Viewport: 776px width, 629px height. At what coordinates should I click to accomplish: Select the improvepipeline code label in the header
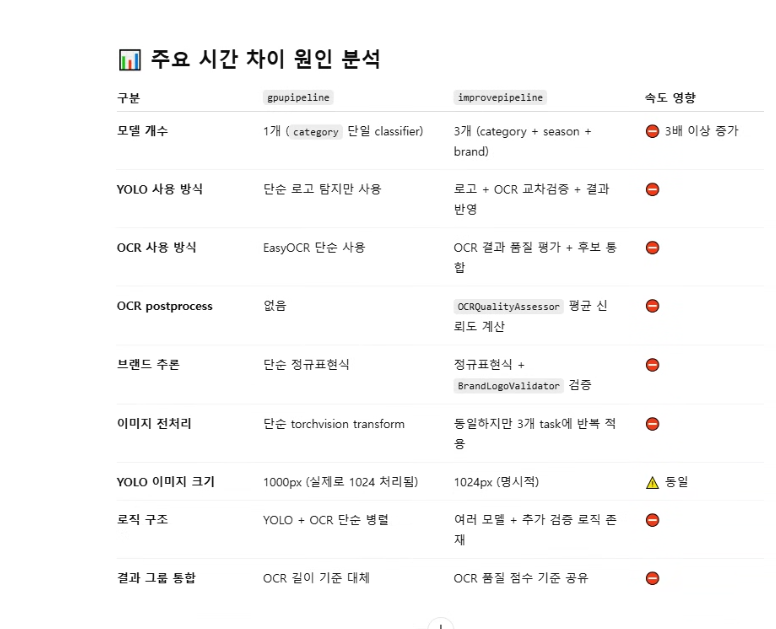coord(500,97)
